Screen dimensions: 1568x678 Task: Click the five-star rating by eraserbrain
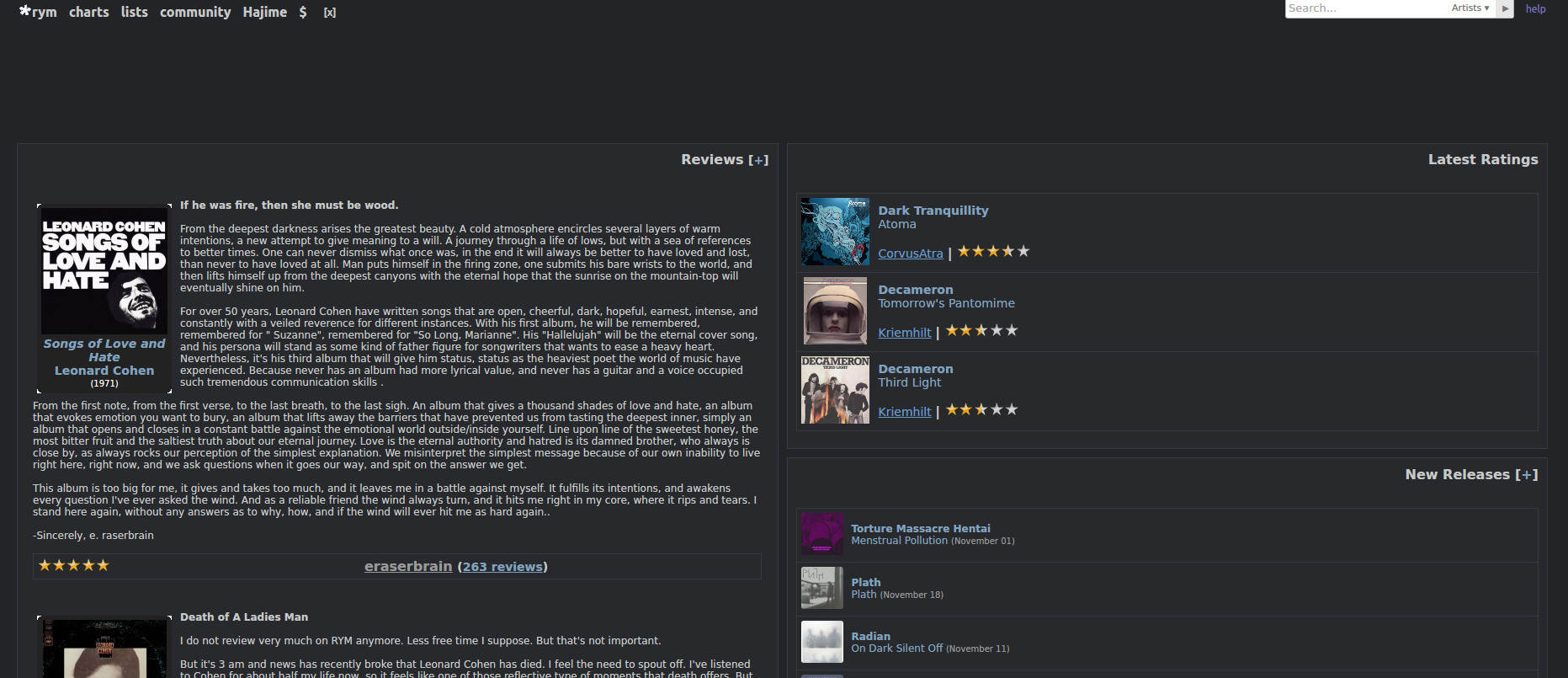pos(74,566)
